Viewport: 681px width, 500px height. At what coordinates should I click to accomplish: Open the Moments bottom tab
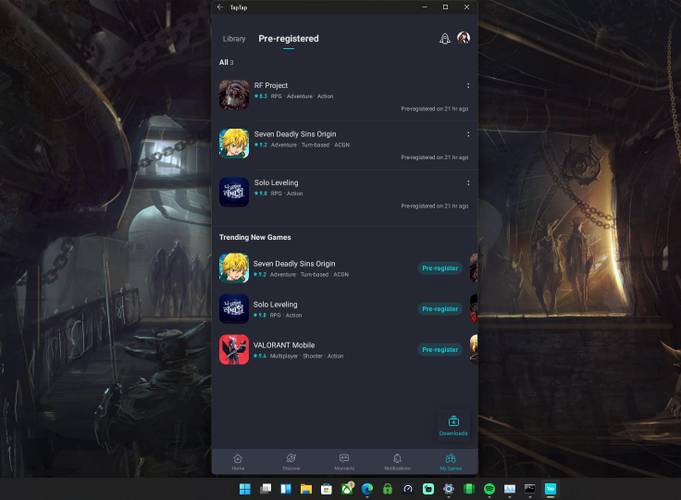(x=344, y=462)
